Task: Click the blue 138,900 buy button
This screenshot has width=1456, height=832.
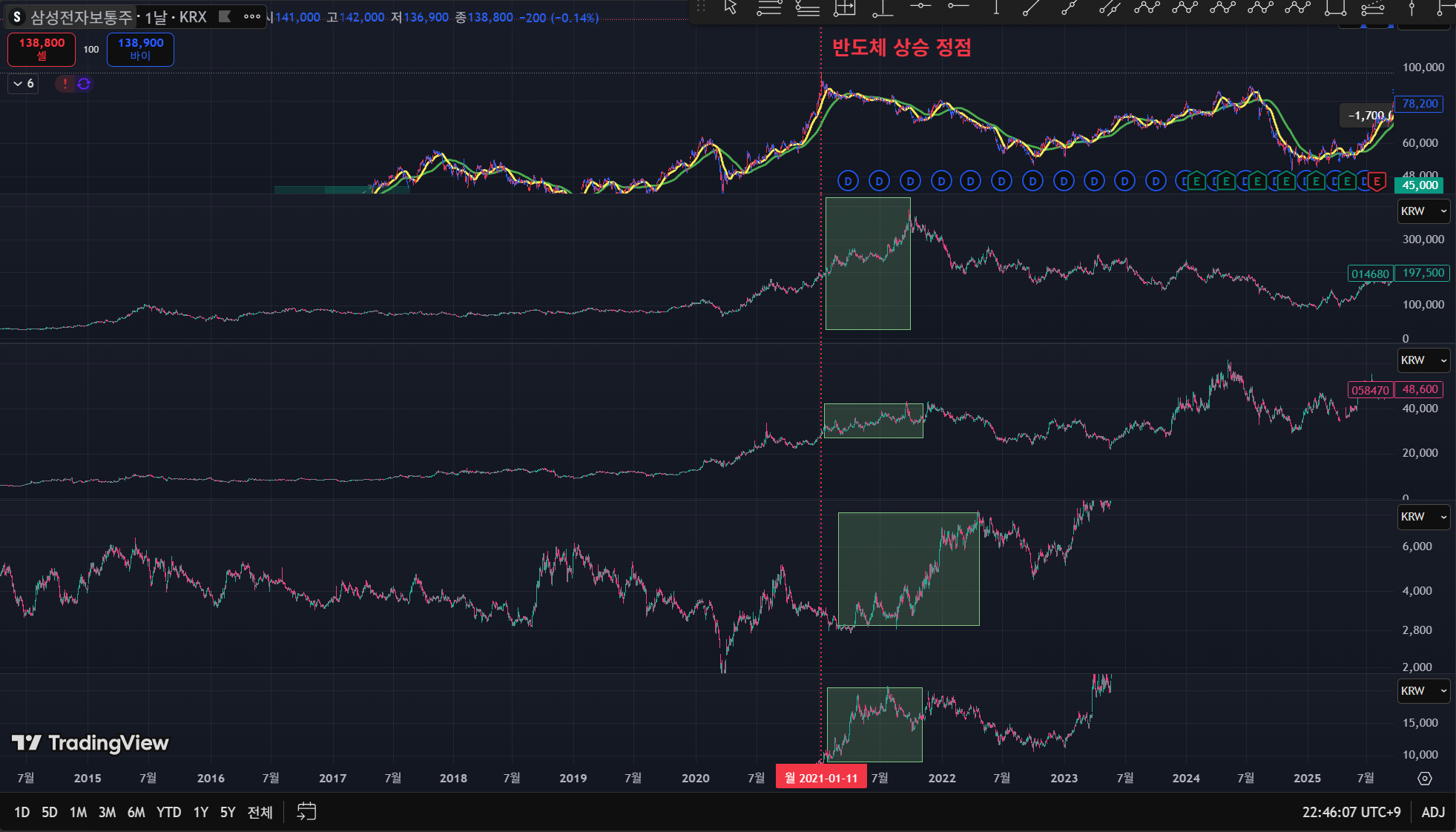Action: tap(140, 49)
